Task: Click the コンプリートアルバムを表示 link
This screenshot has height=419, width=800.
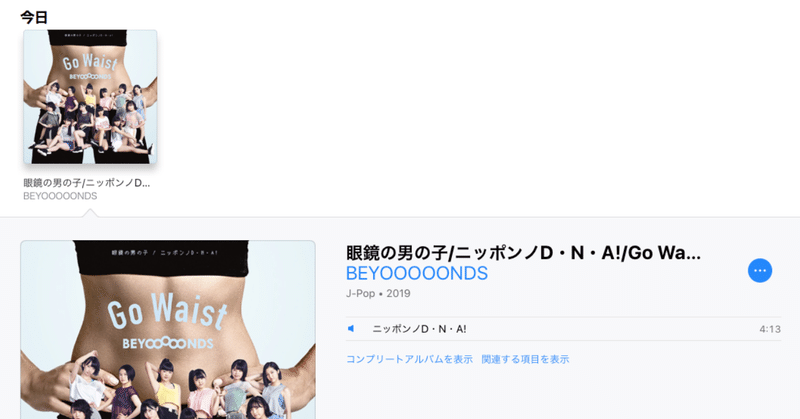Action: [409, 359]
